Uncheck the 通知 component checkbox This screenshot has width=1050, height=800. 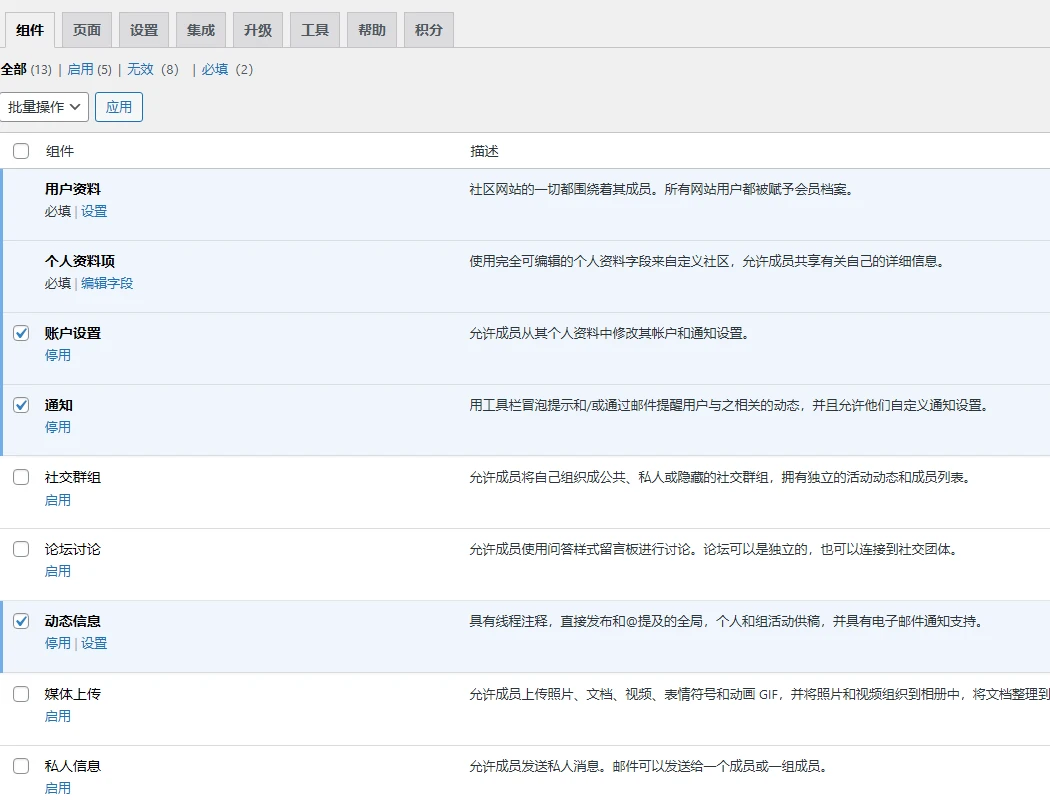[21, 405]
